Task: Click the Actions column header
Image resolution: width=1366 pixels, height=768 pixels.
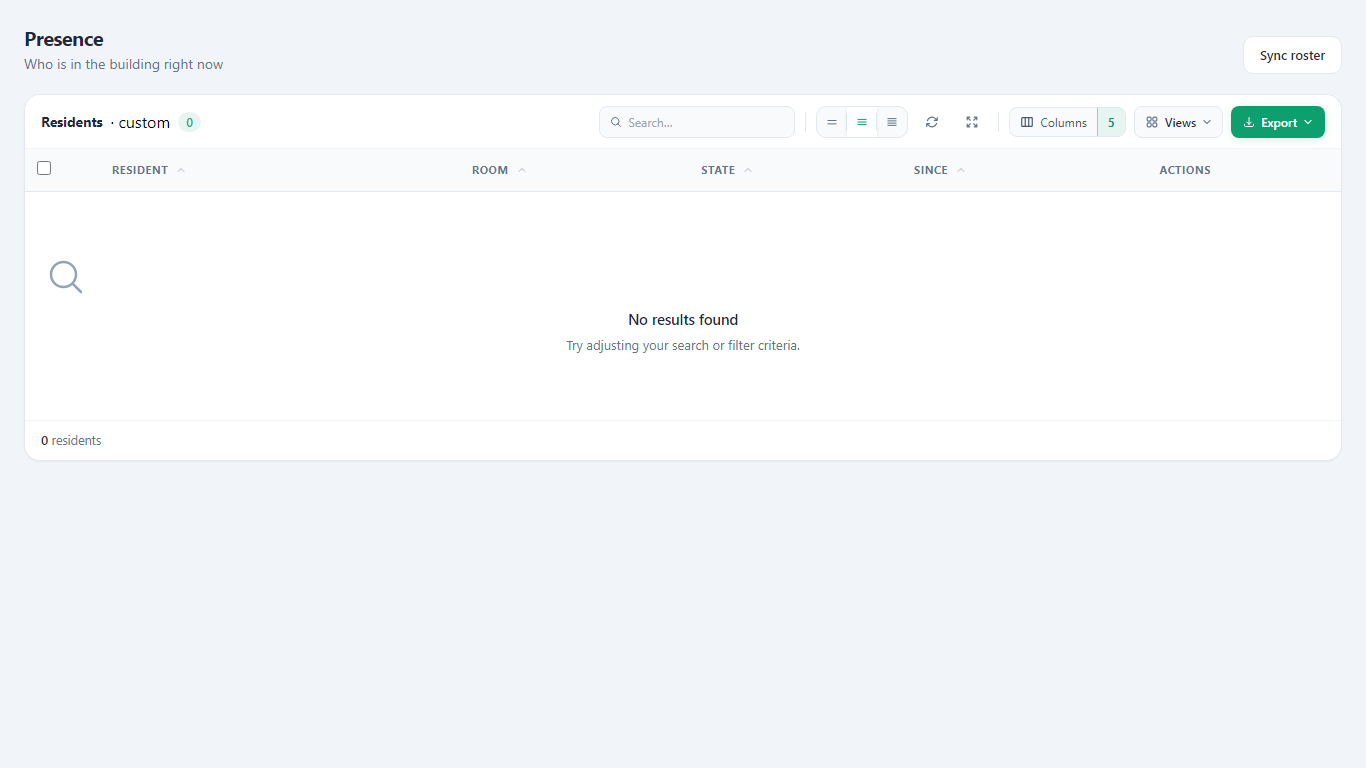Action: 1185,170
